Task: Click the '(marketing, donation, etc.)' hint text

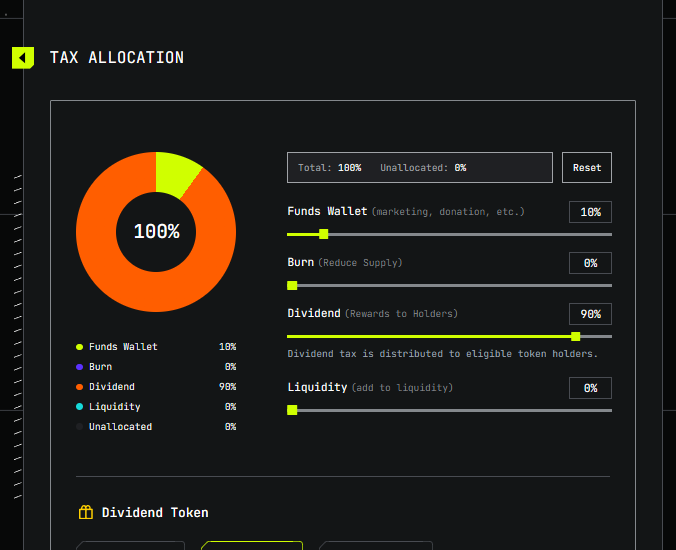Action: click(448, 212)
